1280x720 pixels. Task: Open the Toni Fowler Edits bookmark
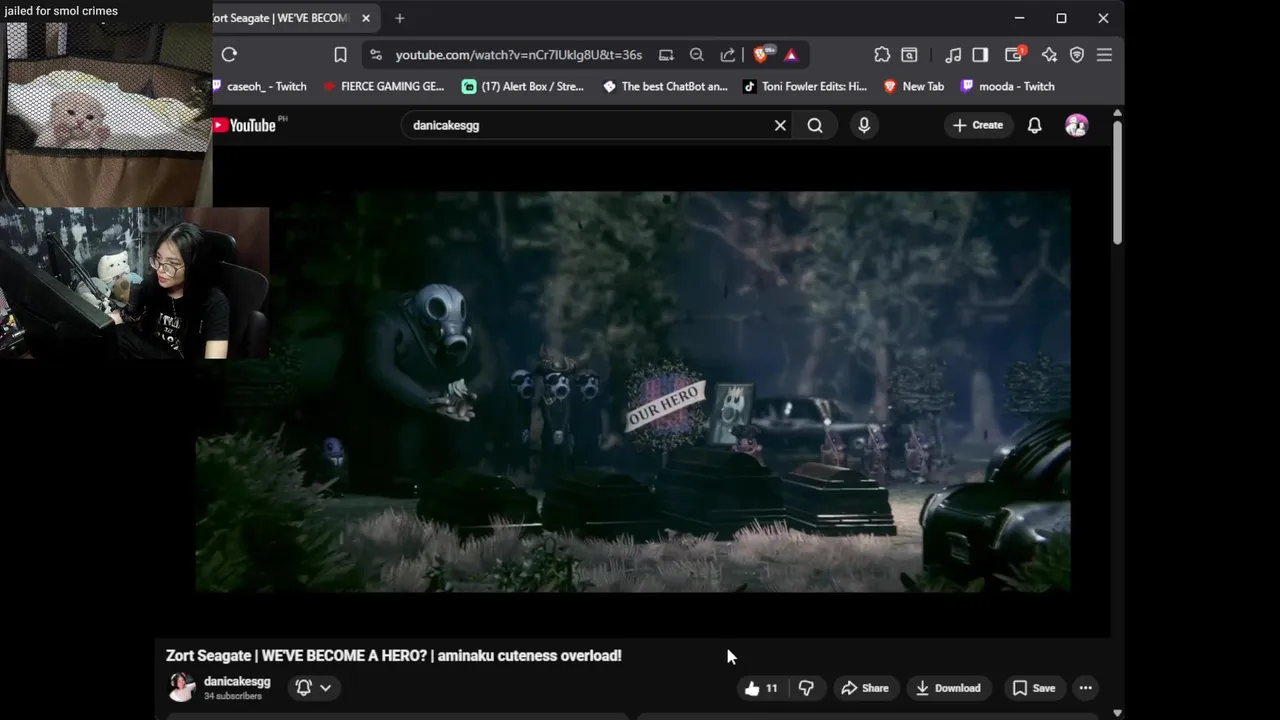(805, 86)
